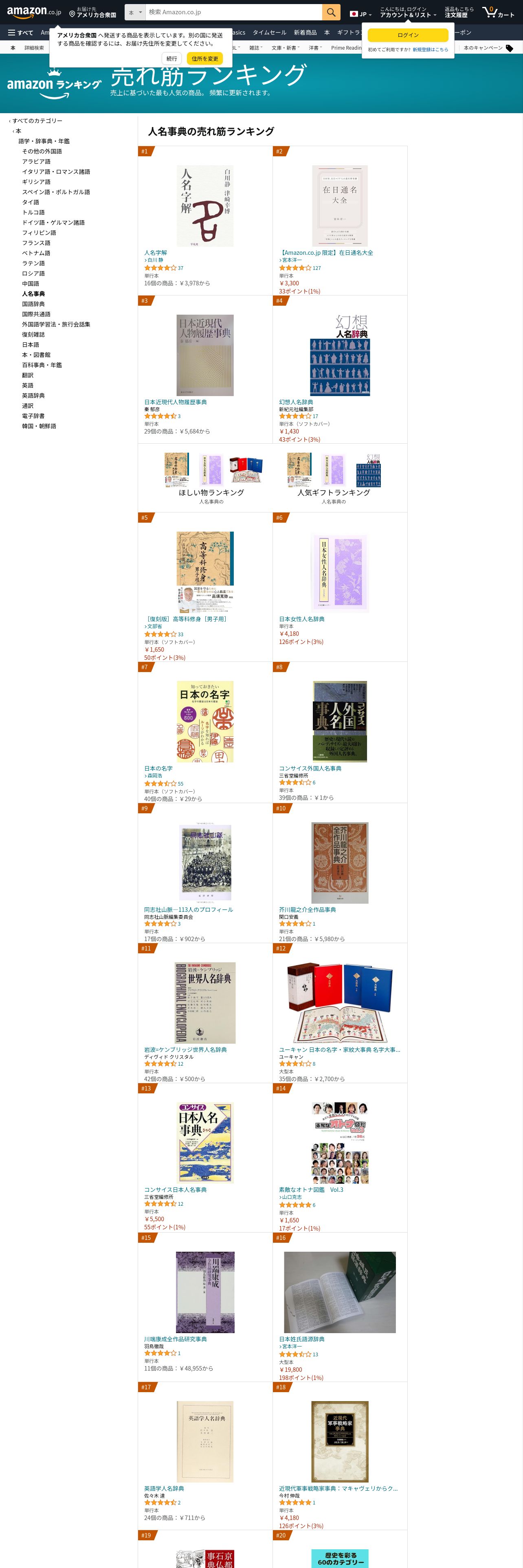Open the JP language selector dropdown
Viewport: 523px width, 1568px height.
pyautogui.click(x=360, y=13)
